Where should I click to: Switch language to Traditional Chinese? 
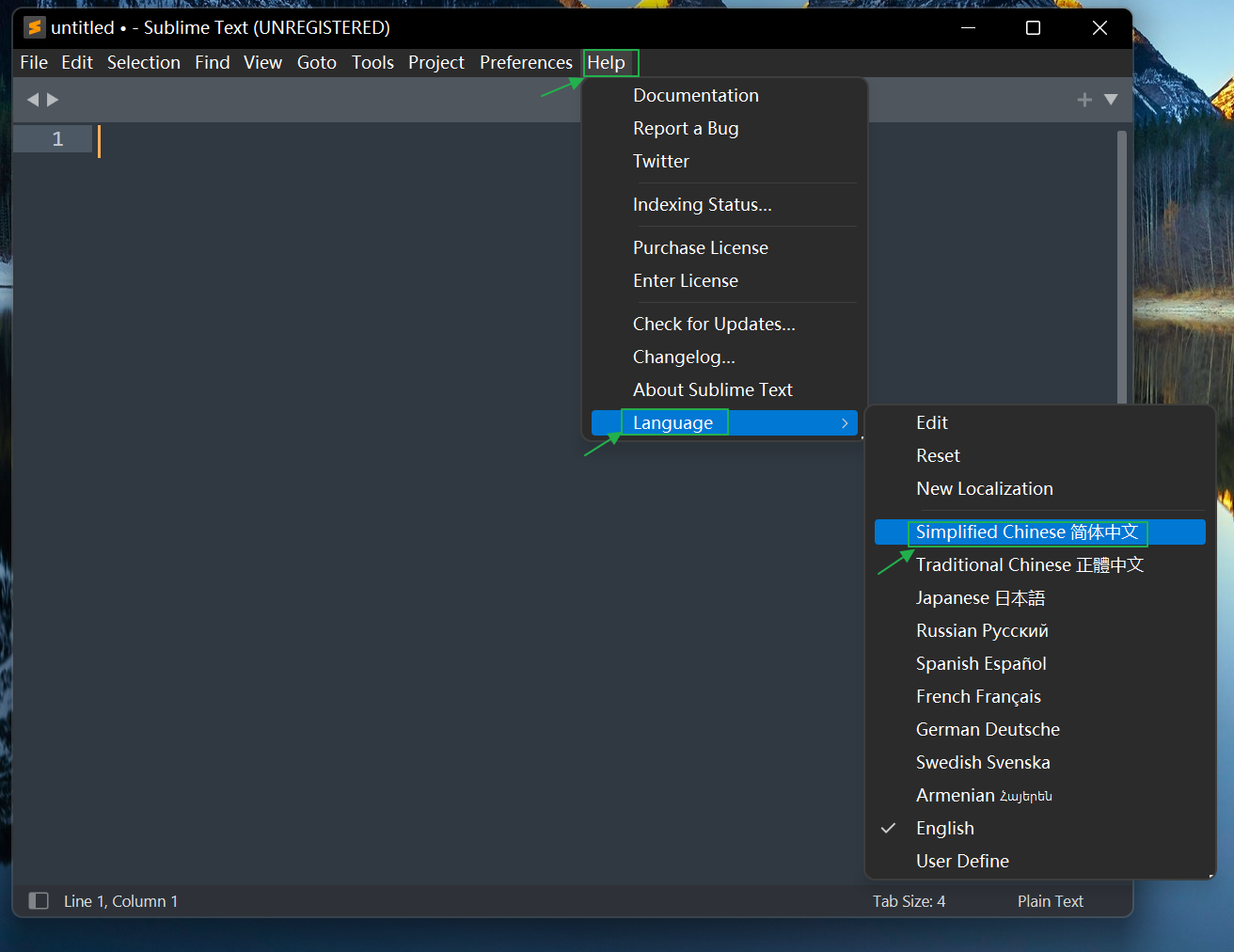point(1039,565)
